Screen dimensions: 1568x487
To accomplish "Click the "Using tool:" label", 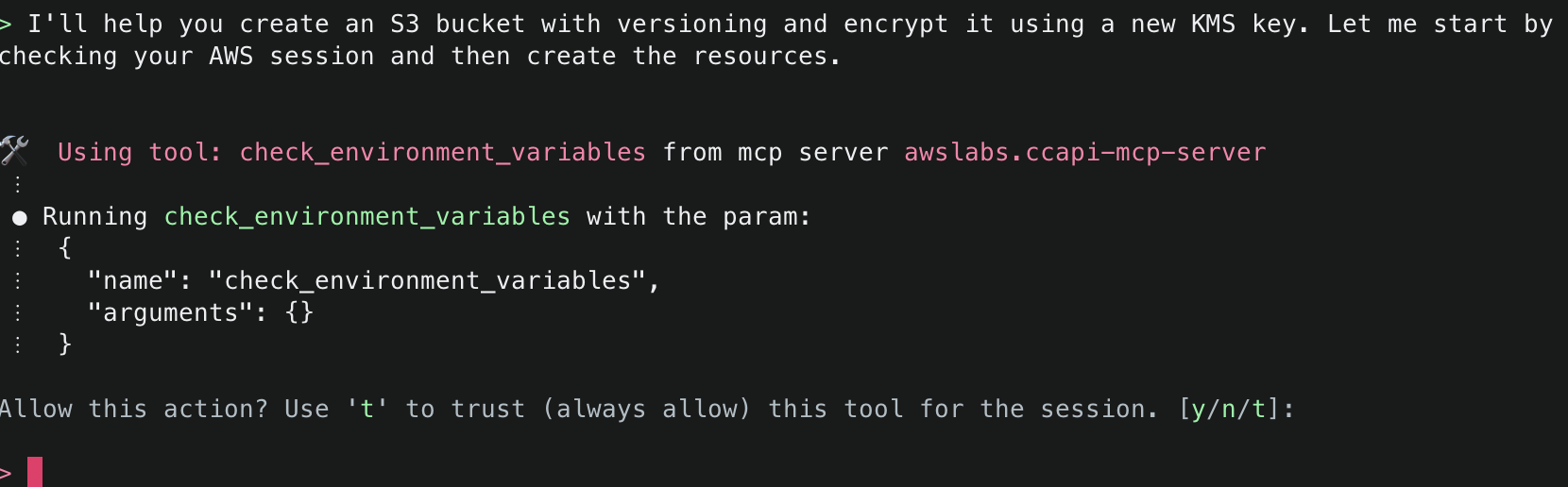I will (140, 152).
